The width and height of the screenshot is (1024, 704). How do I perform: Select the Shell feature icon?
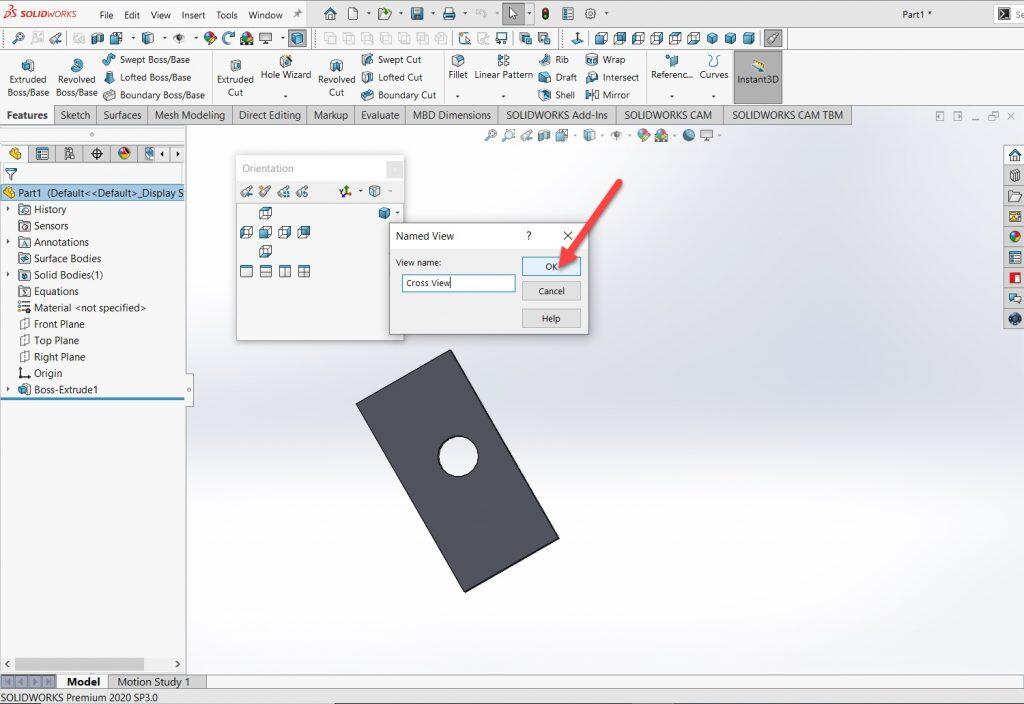pos(558,95)
